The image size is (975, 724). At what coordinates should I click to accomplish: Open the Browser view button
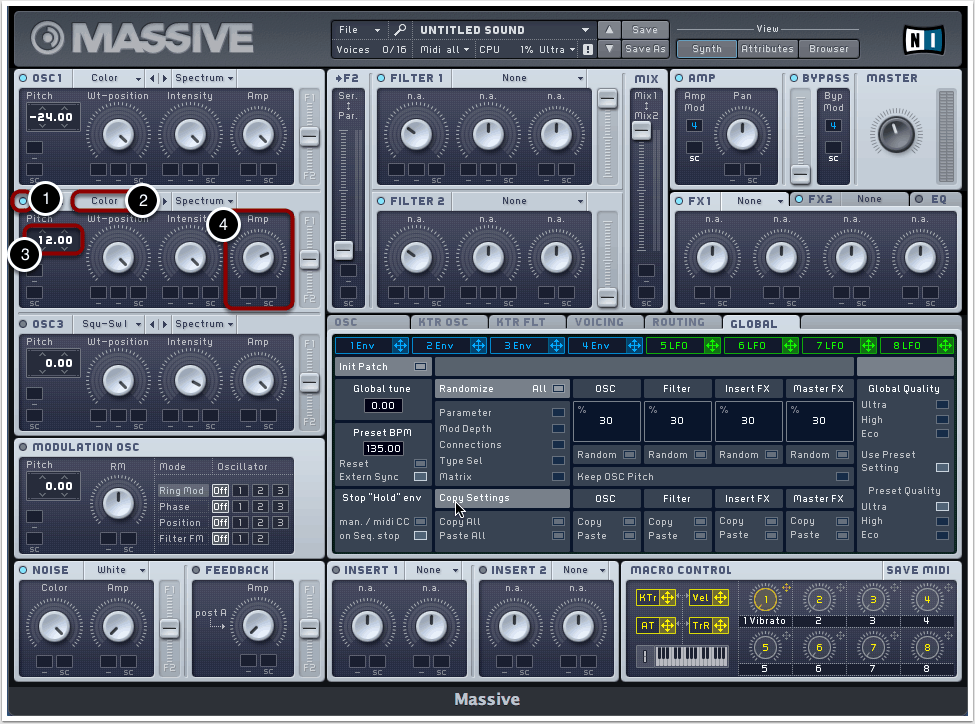(x=828, y=48)
